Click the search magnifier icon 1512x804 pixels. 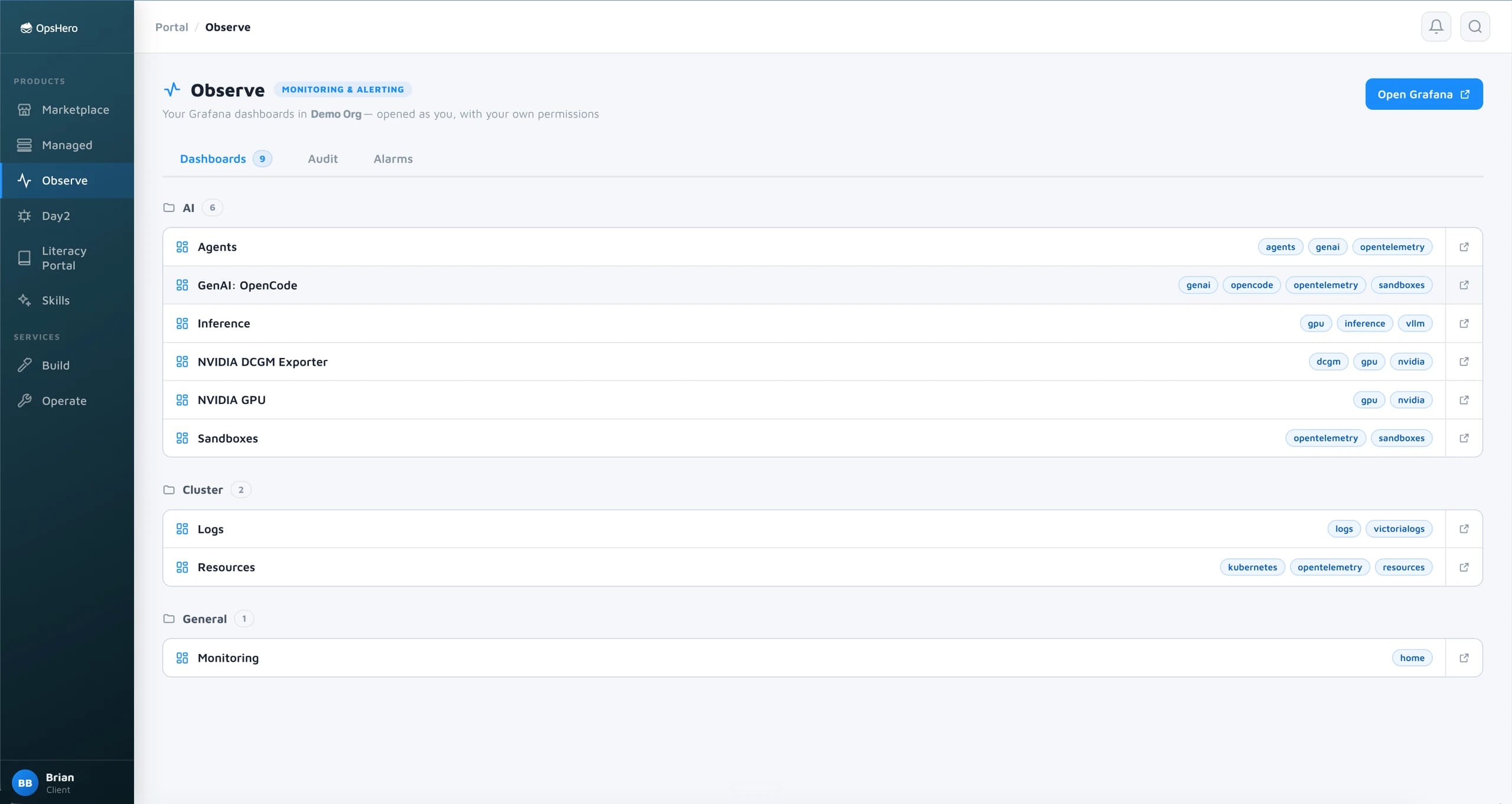1475,27
